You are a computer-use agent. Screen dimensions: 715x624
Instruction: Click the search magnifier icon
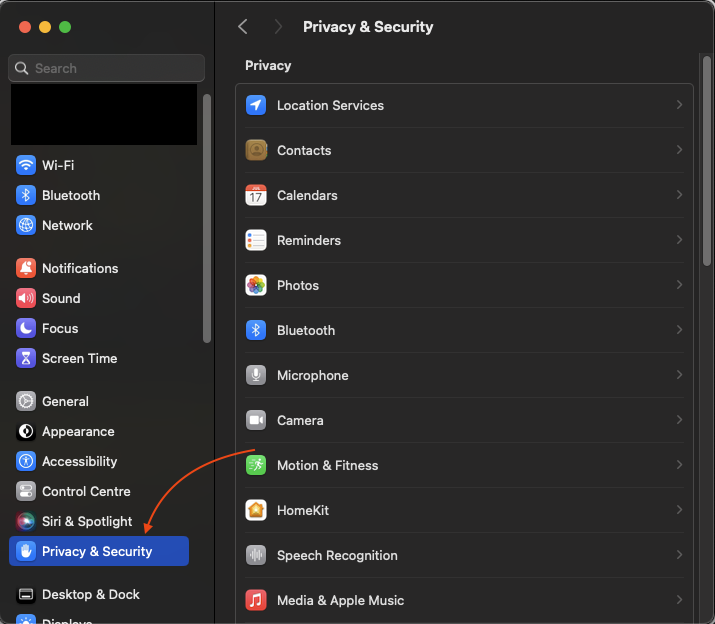click(x=21, y=68)
